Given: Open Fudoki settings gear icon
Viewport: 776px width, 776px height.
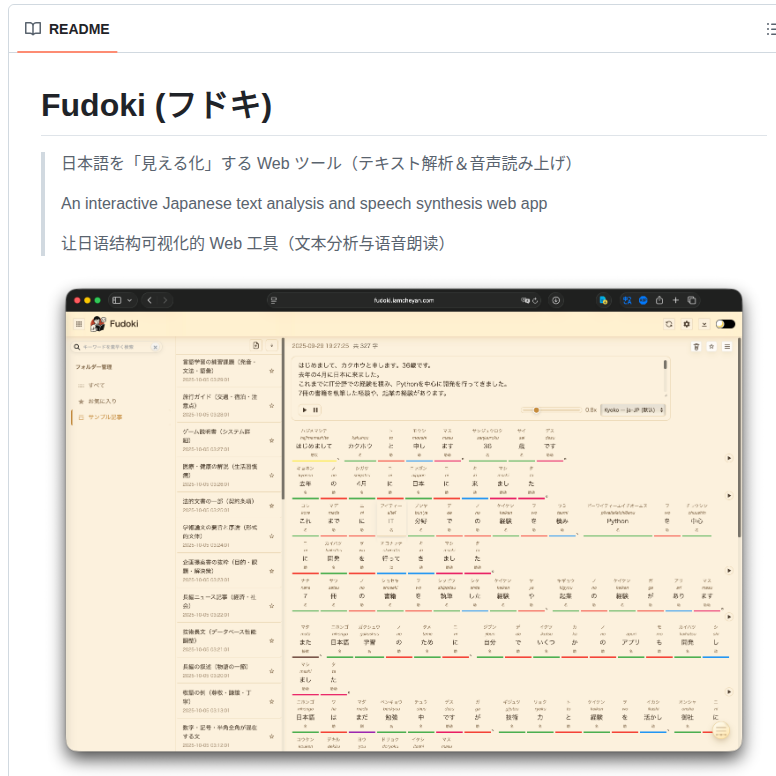Looking at the screenshot, I should 686,324.
